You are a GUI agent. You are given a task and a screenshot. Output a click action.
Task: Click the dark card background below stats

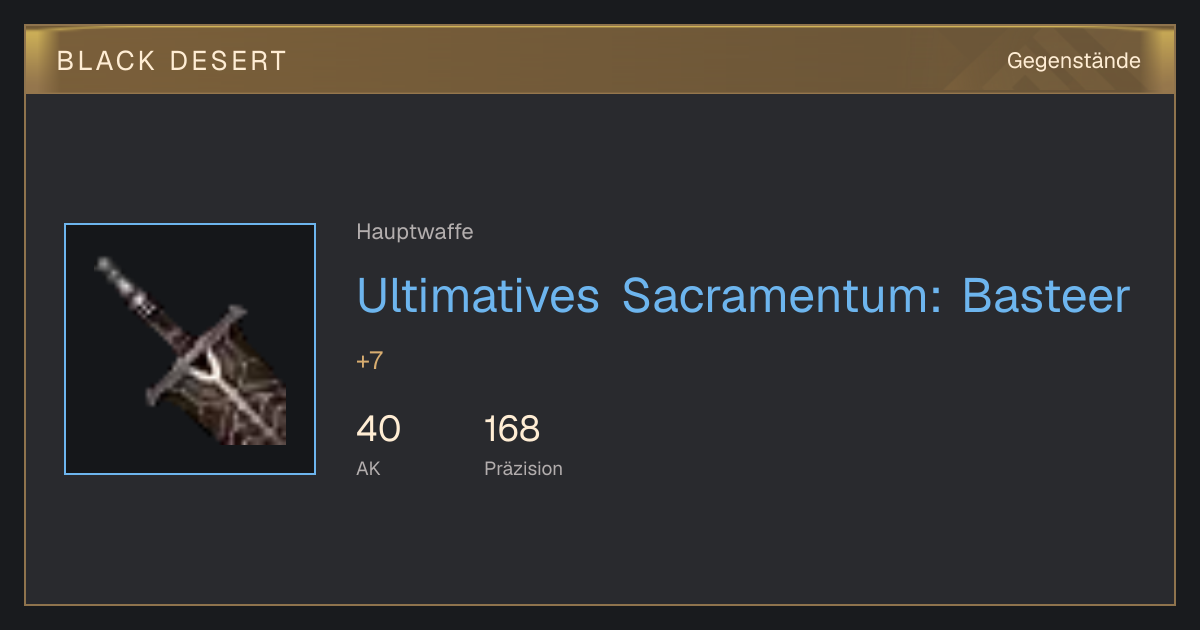click(x=600, y=545)
